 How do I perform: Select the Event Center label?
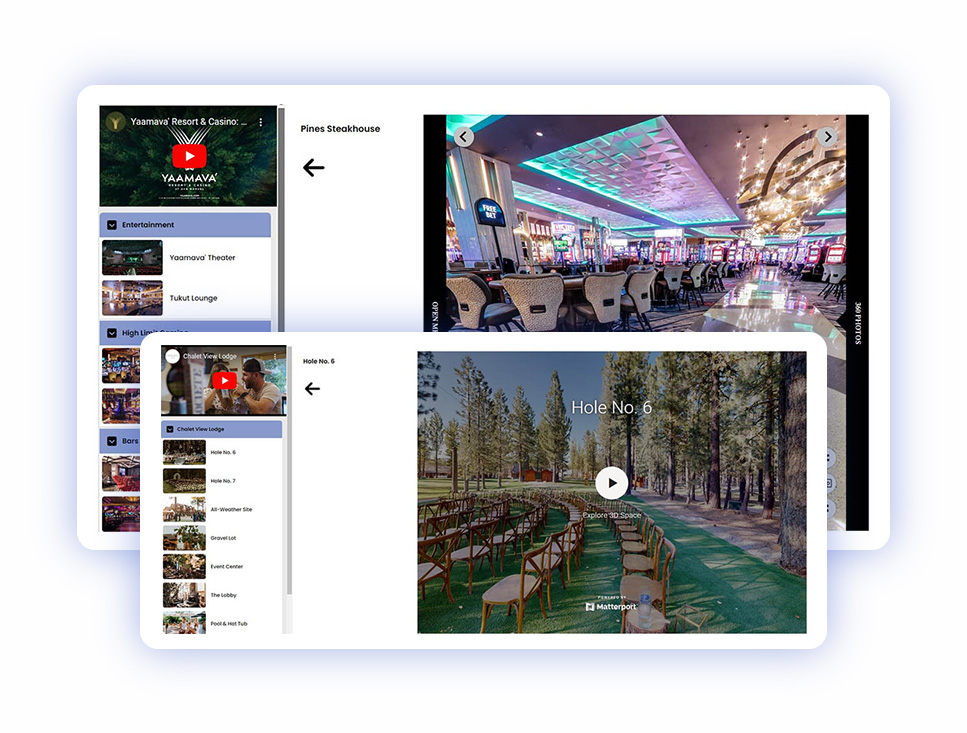227,567
